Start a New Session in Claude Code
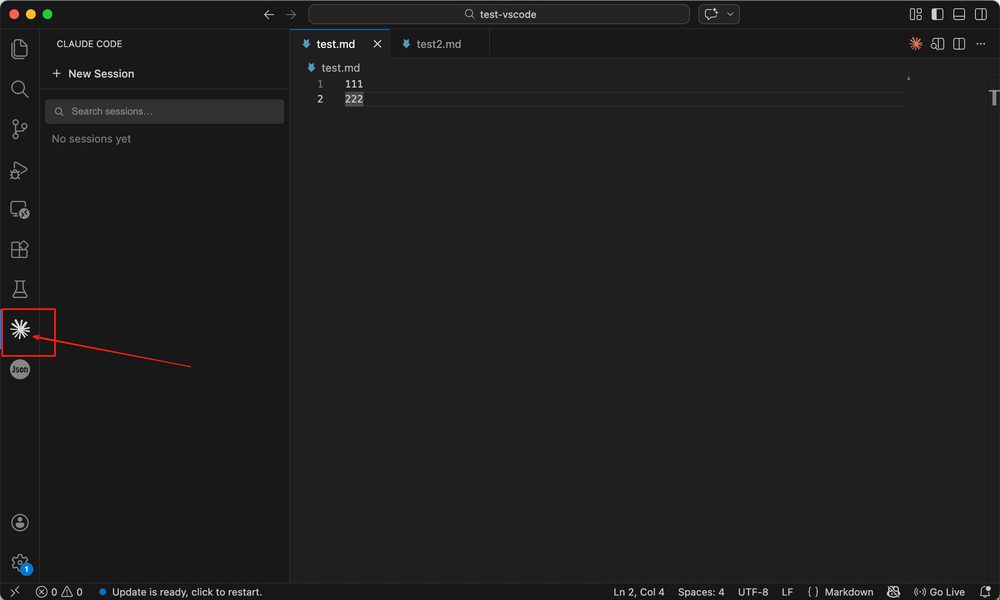This screenshot has height=600, width=1000. [93, 74]
